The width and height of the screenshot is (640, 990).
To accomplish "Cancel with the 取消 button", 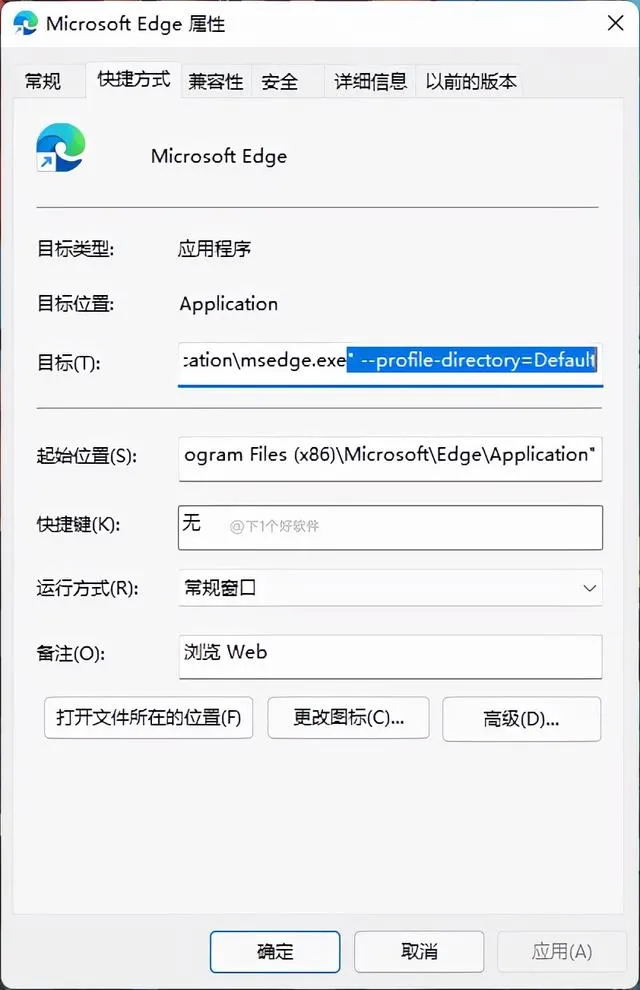I will pos(419,951).
